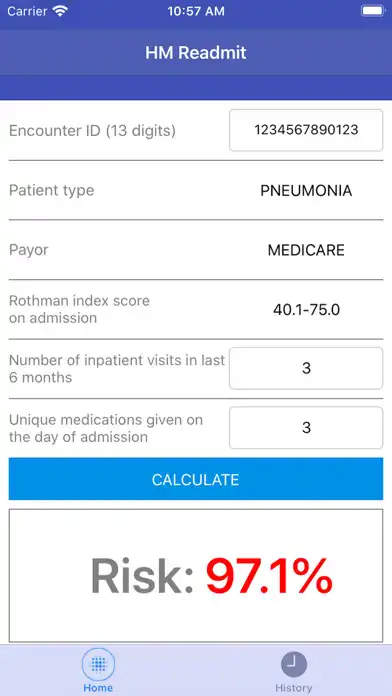Screen dimensions: 392x696
Task: Change the Payor MEDICARE selection
Action: [x=306, y=250]
